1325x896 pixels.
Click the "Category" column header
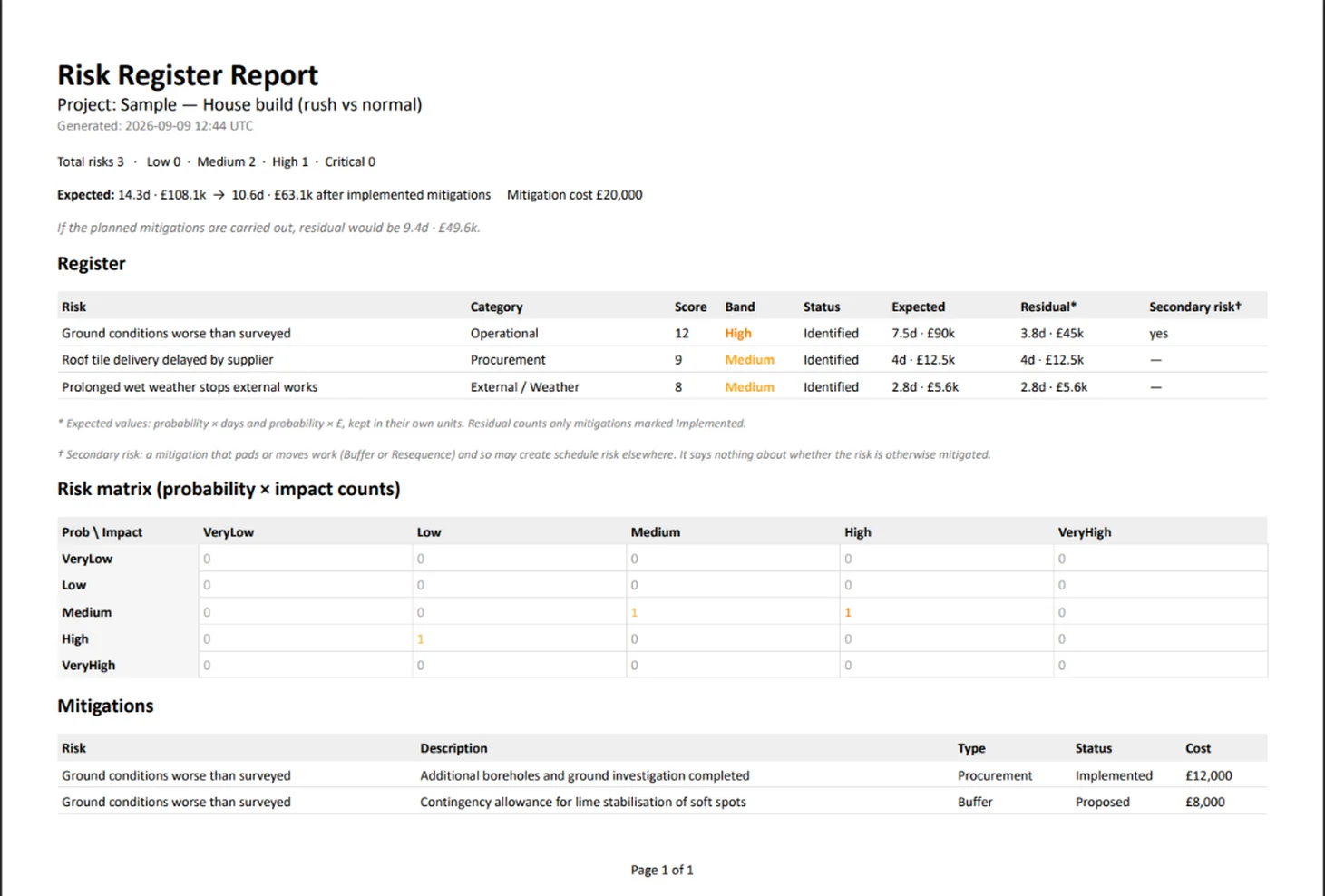tap(497, 307)
